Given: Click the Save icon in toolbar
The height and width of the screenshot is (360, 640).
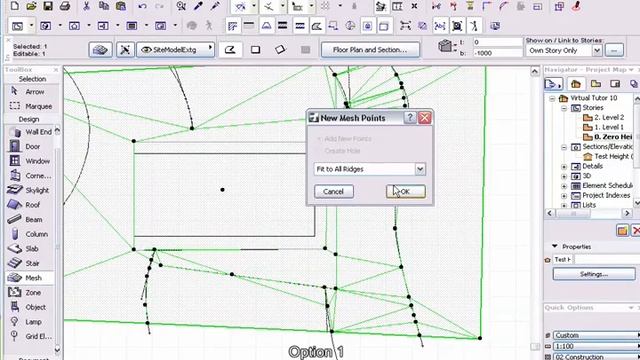Looking at the screenshot, I should click(x=48, y=6).
